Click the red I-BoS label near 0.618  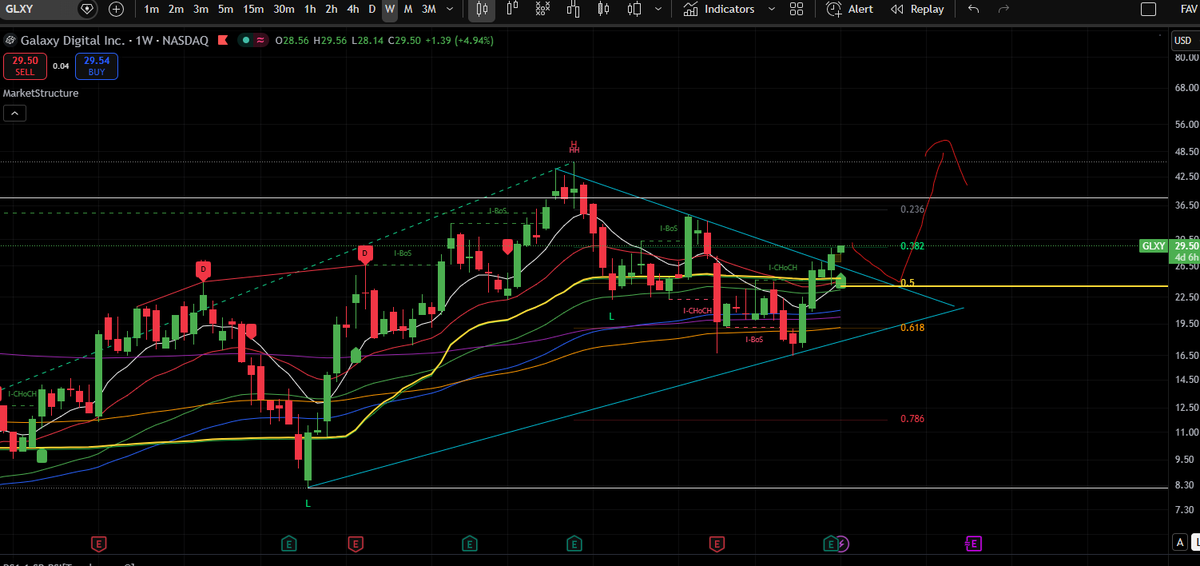(754, 340)
